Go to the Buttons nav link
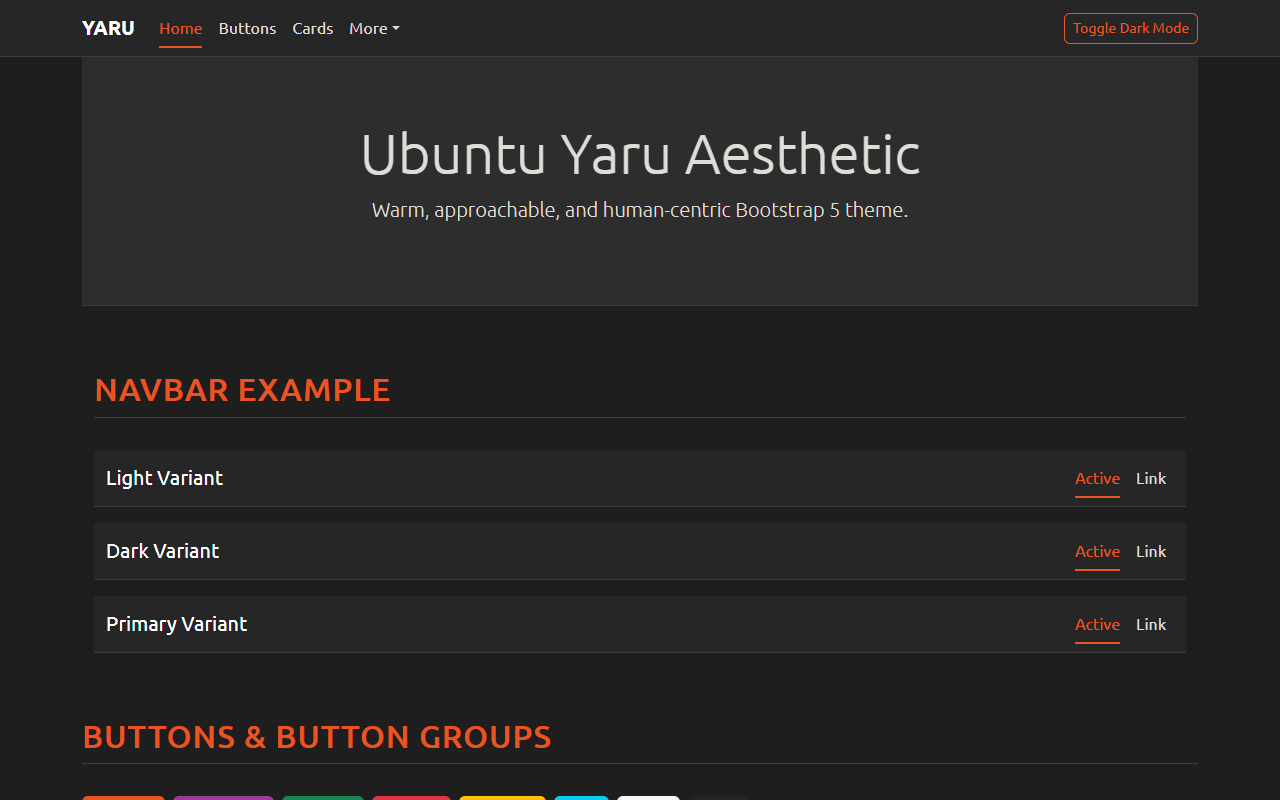This screenshot has height=800, width=1280. pos(247,29)
